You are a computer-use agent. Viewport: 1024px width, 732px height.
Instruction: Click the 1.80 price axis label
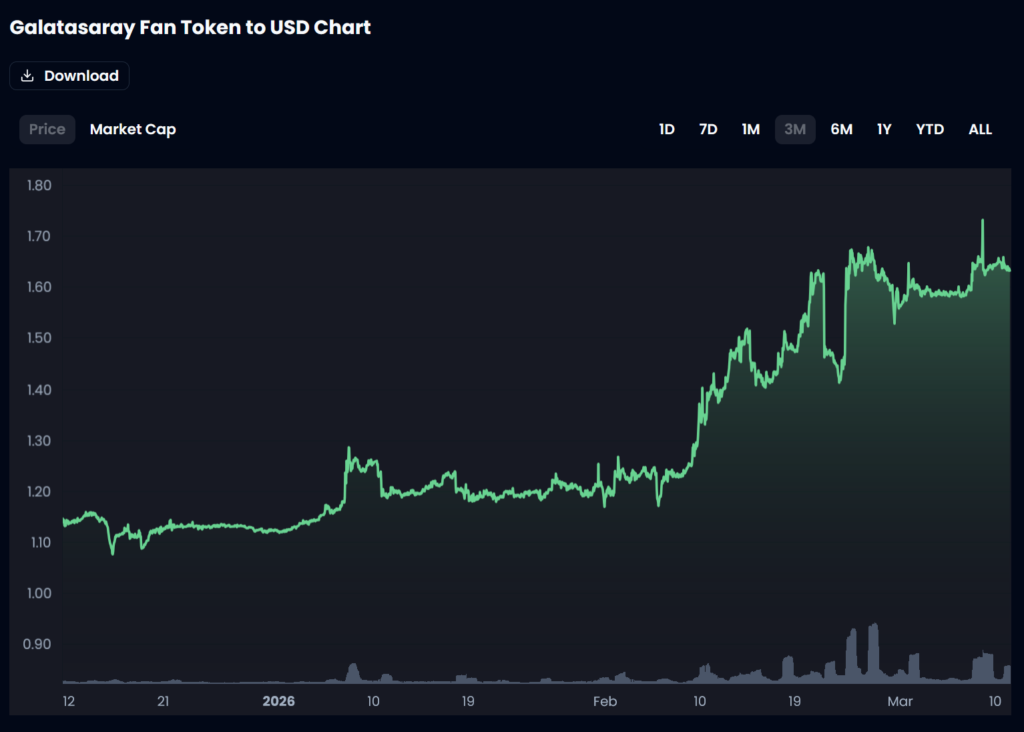pos(40,185)
